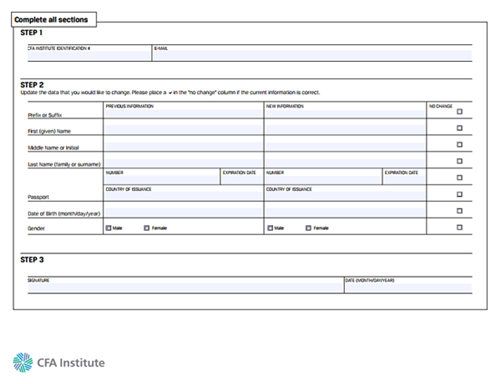Select Female under New Information
Image resolution: width=500 pixels, height=384 pixels.
(308, 228)
